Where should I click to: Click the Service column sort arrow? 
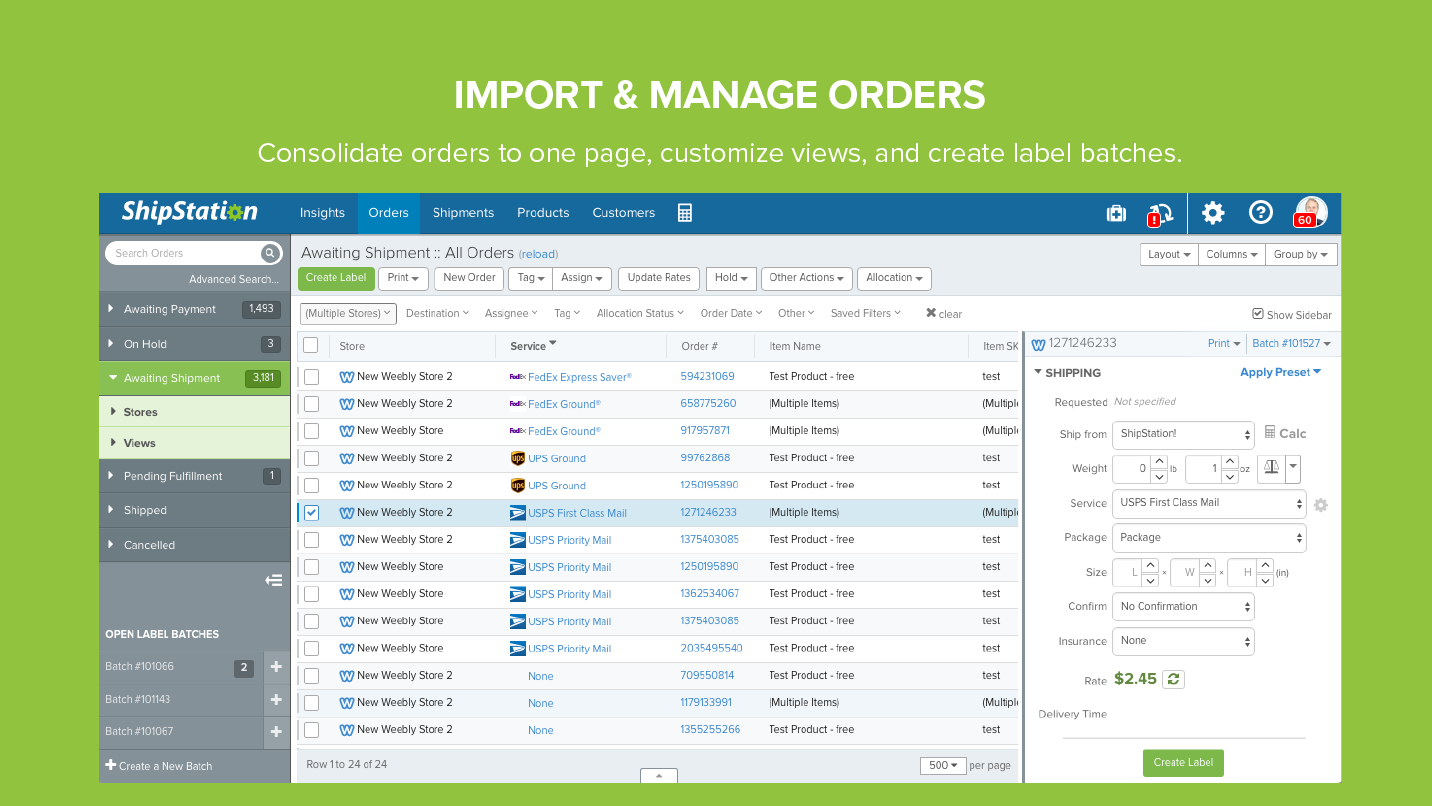click(x=553, y=344)
